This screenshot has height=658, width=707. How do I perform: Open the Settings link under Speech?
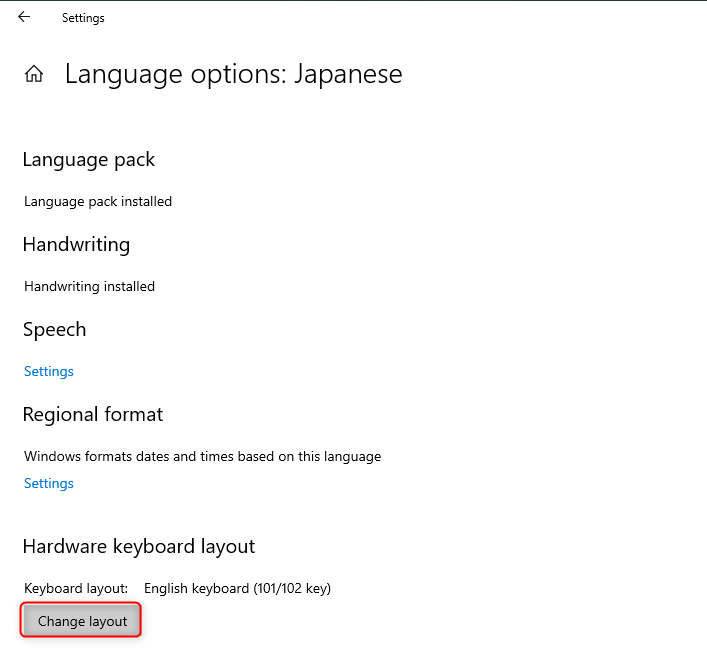[49, 371]
